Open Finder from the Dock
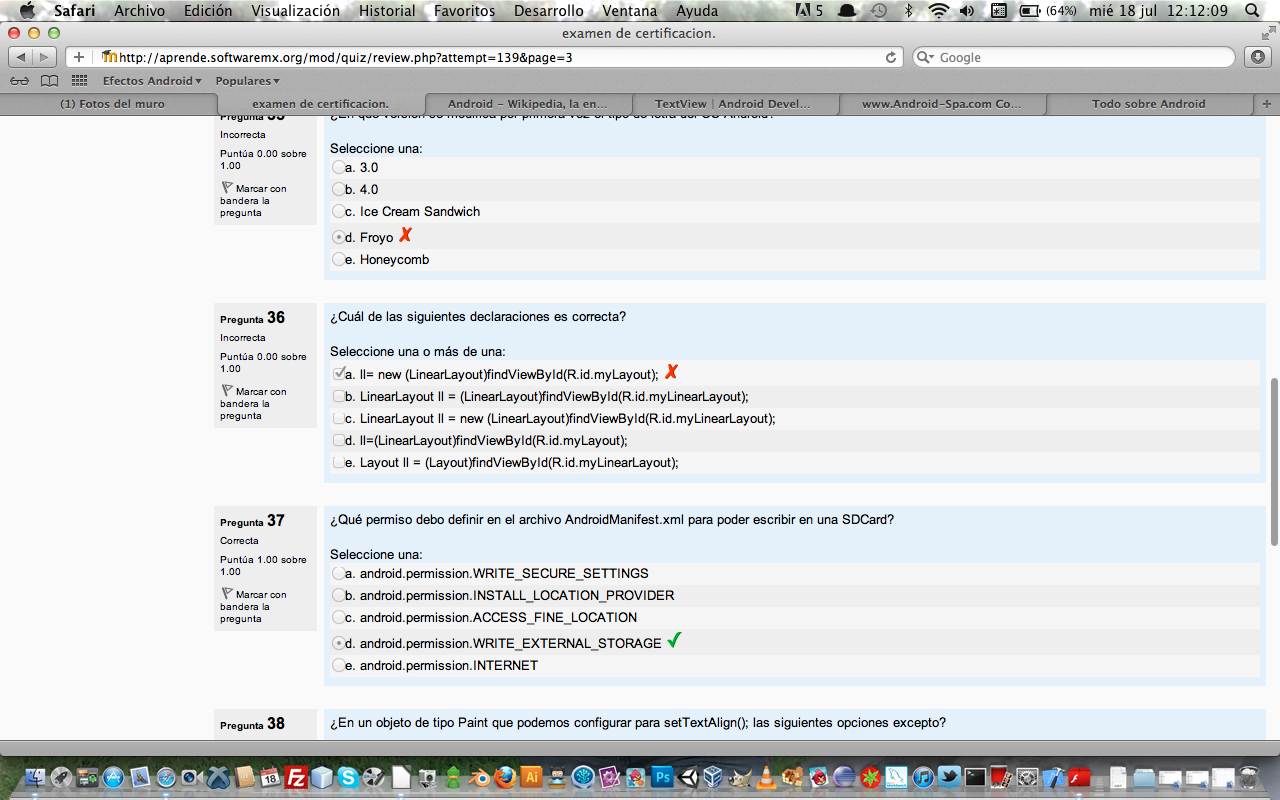Image resolution: width=1280 pixels, height=800 pixels. (35, 777)
